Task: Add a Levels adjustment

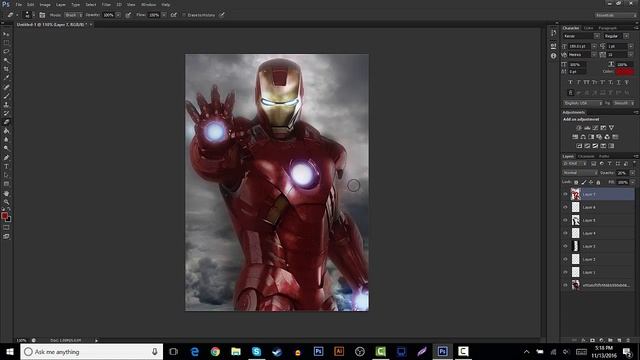Action: pos(587,128)
